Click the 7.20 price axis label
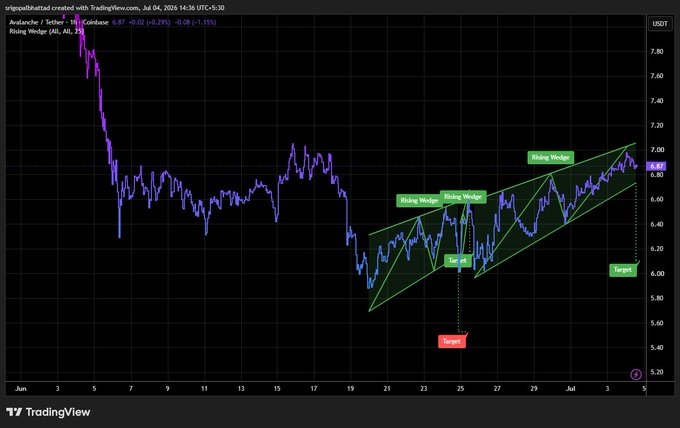 [657, 125]
